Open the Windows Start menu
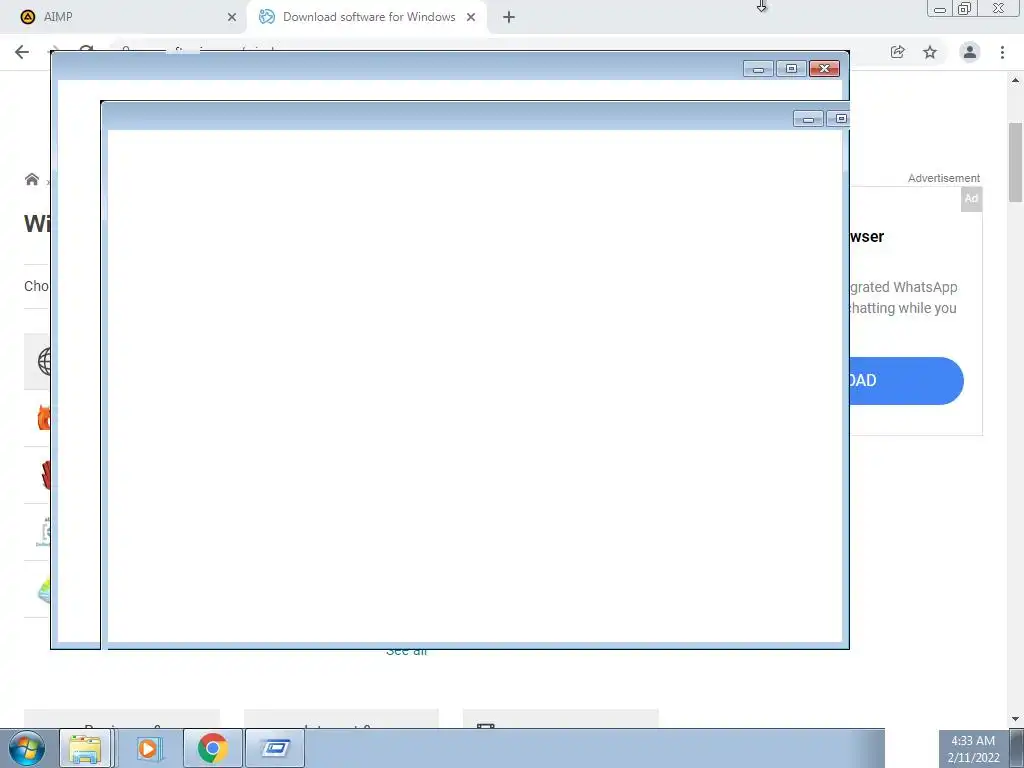Screen dimensions: 1024x768 pyautogui.click(x=27, y=748)
